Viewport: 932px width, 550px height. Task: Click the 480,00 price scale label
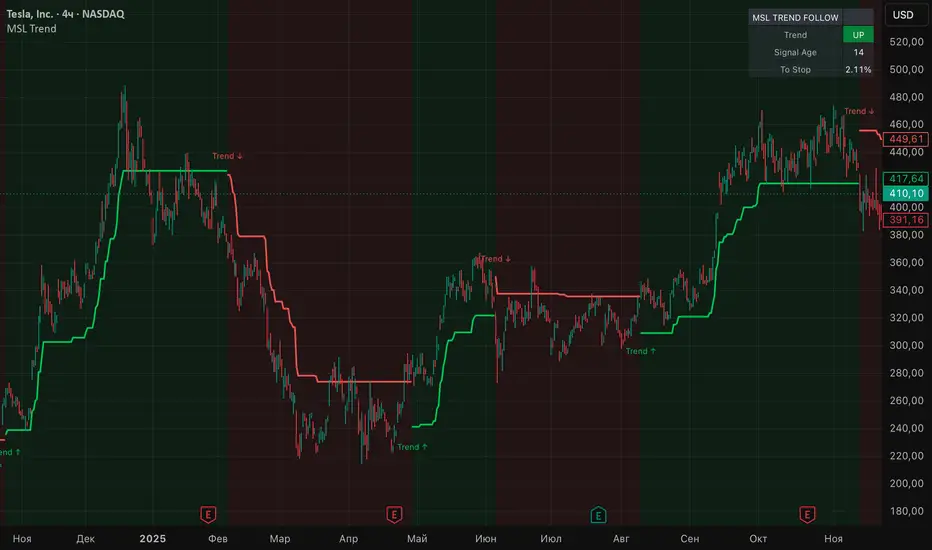(906, 97)
